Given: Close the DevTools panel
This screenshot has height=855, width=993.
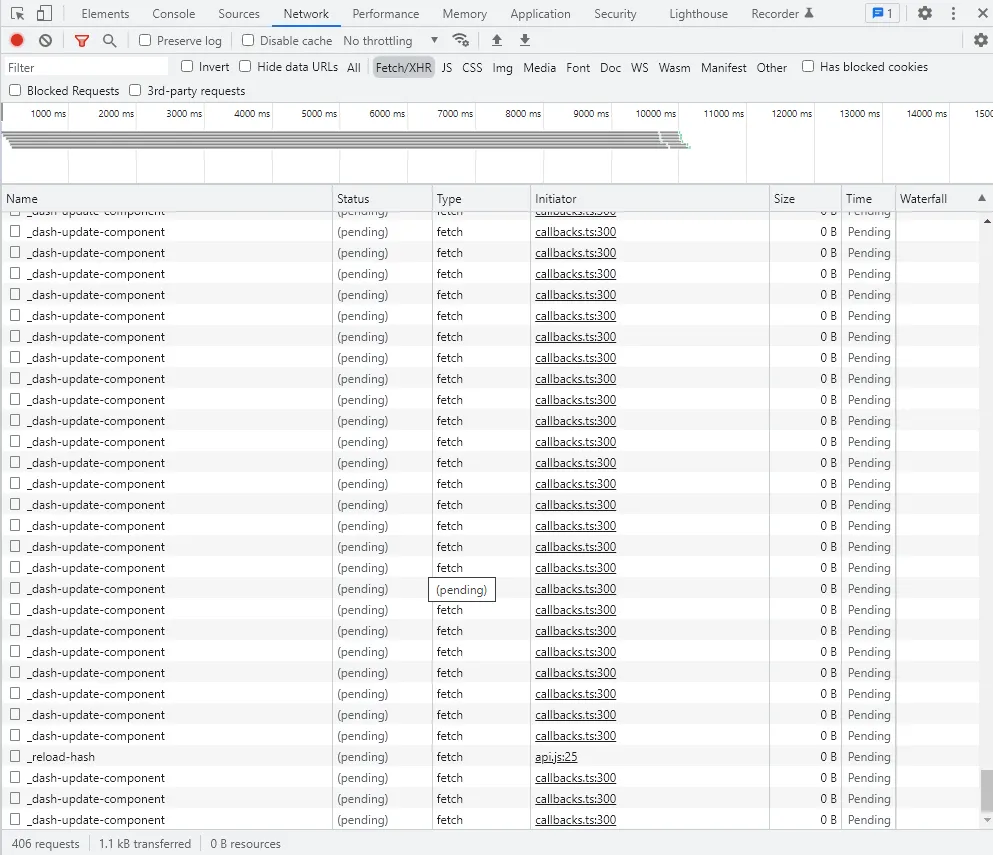Looking at the screenshot, I should click(983, 13).
